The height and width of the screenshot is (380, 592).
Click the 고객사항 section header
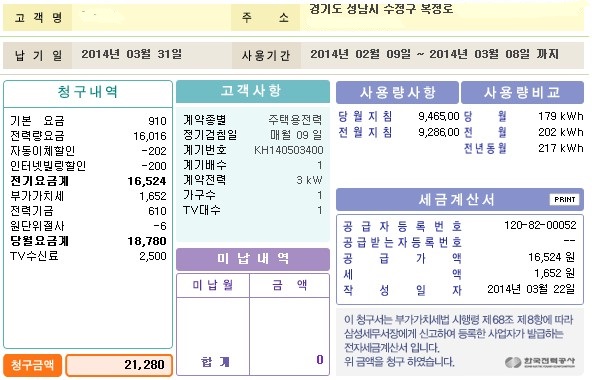[x=253, y=91]
